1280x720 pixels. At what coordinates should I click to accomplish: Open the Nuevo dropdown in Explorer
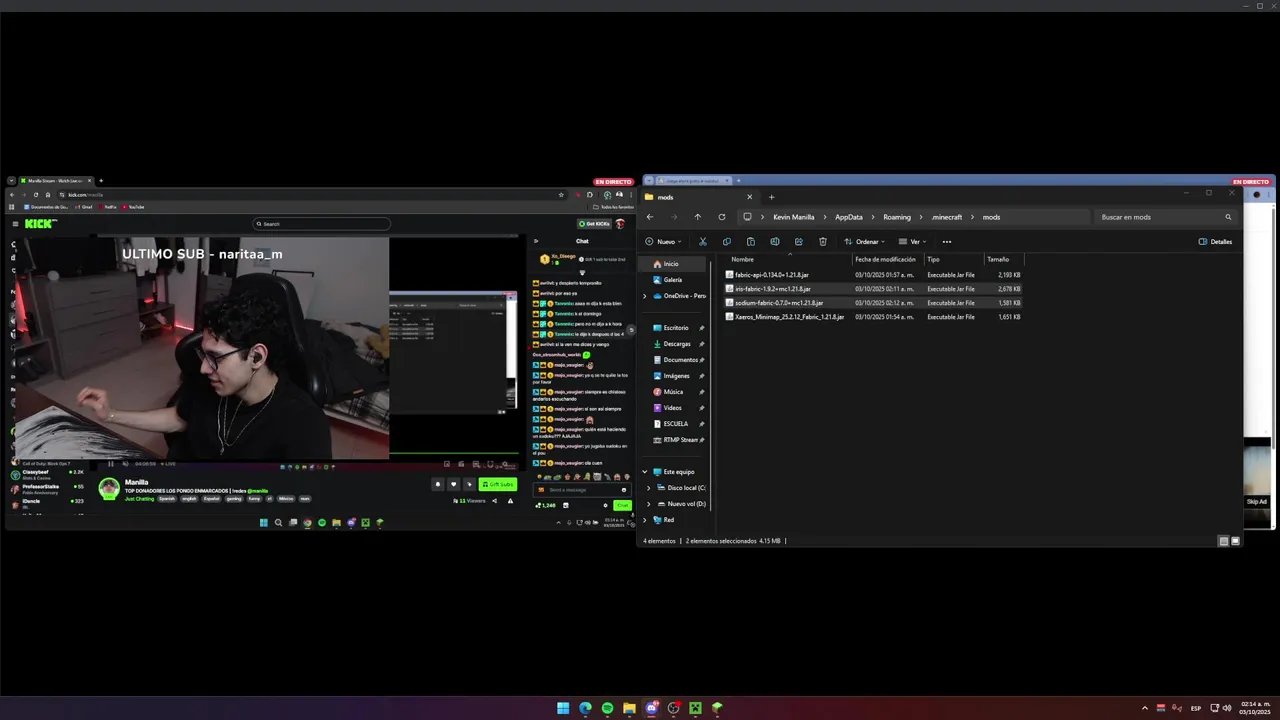[x=664, y=241]
